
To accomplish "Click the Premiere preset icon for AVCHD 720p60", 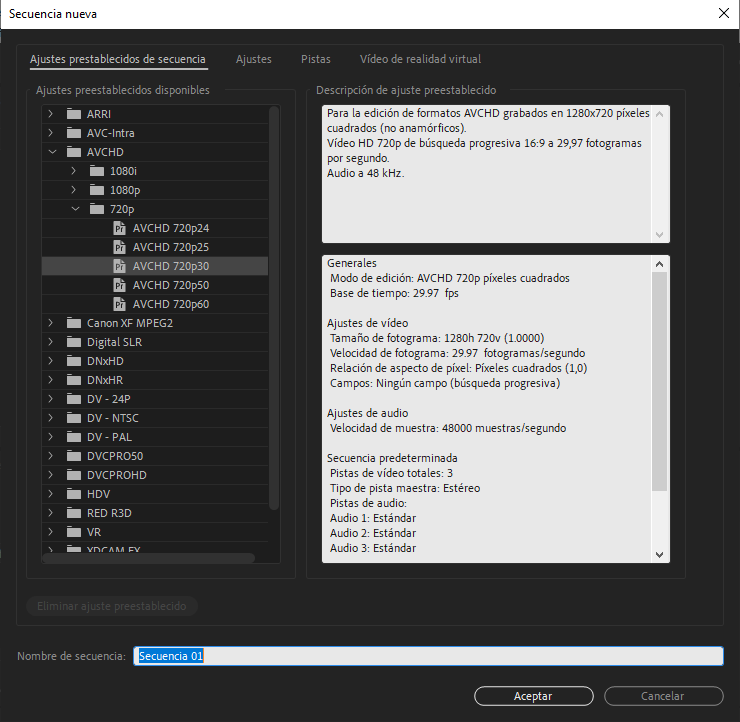I will [119, 304].
